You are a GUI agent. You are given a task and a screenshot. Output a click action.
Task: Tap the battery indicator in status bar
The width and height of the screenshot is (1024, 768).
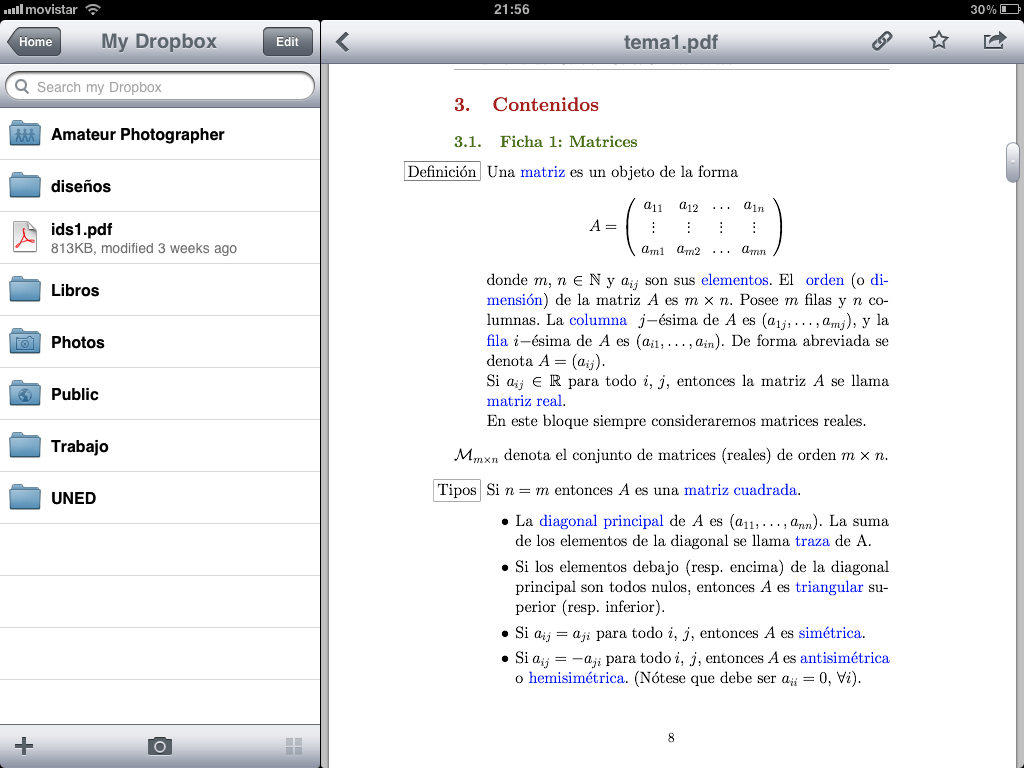(1010, 9)
